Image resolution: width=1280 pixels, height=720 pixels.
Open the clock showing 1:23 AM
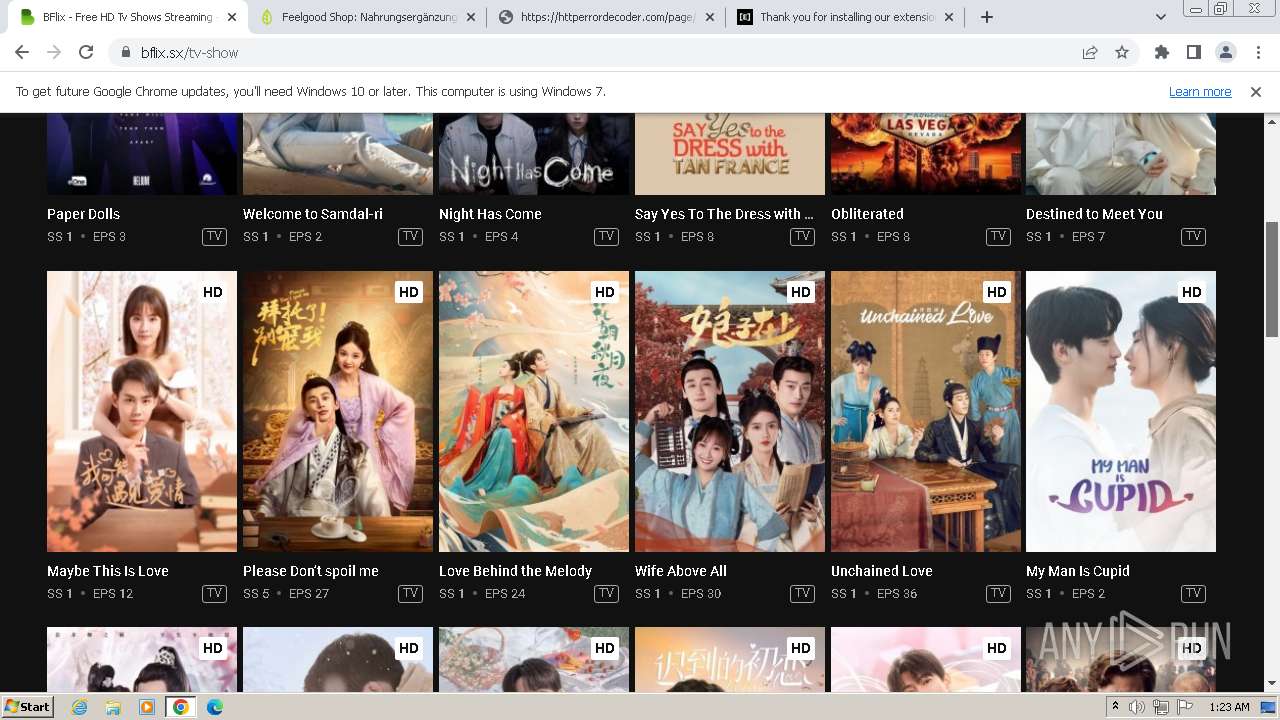tap(1230, 707)
